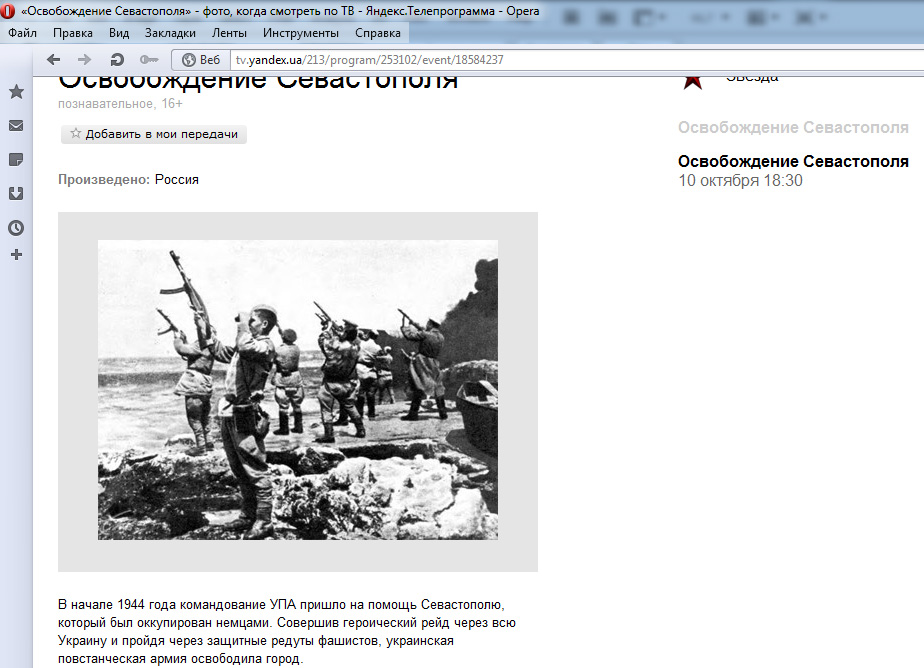Click the Произведено: Россия line
Screen dimensions: 924x668
[x=128, y=180]
